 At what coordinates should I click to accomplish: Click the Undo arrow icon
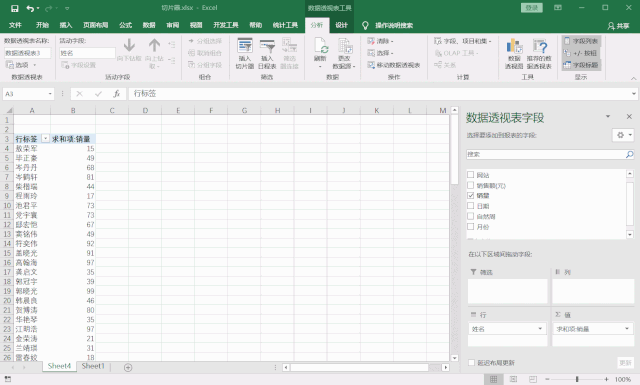click(x=30, y=8)
